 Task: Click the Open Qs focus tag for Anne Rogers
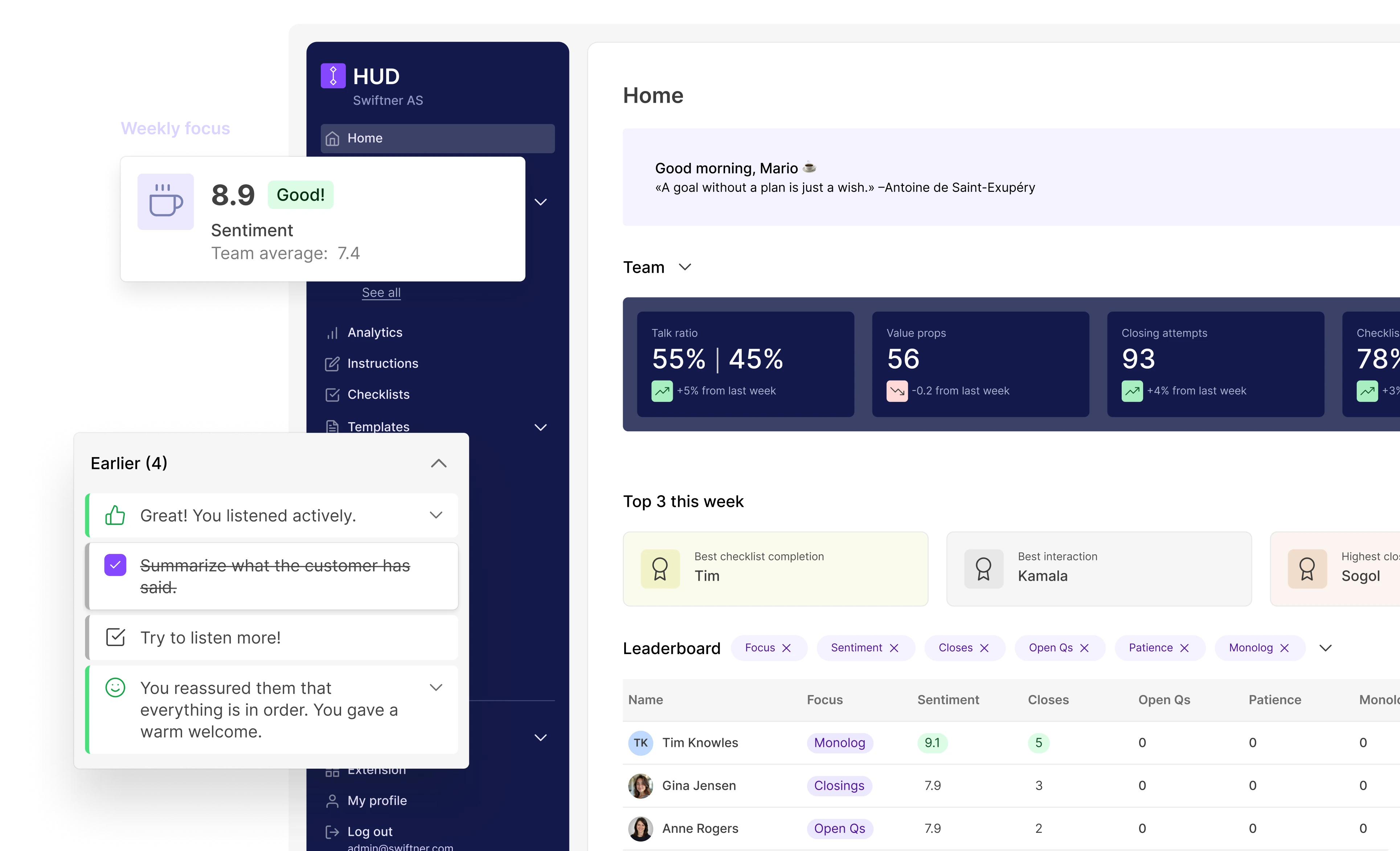839,829
